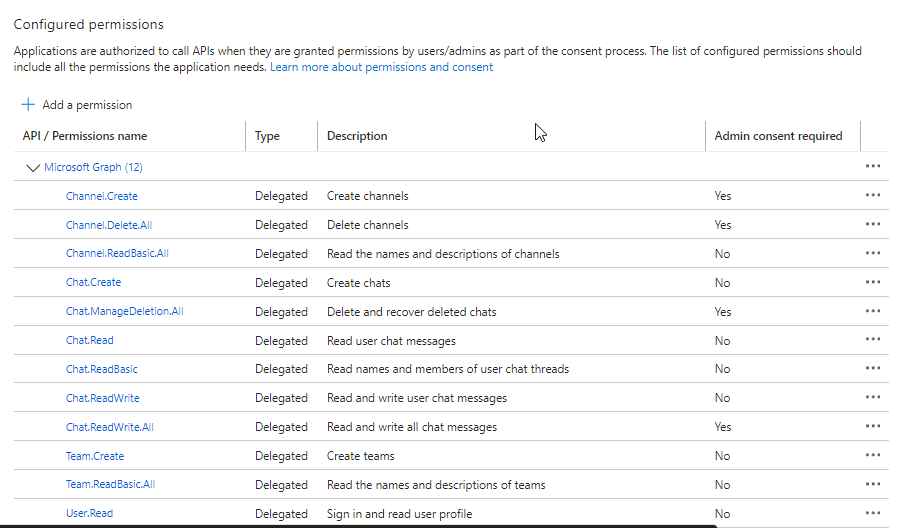Open the Channel.Create permission
Screen dimensions: 899x528
(101, 196)
